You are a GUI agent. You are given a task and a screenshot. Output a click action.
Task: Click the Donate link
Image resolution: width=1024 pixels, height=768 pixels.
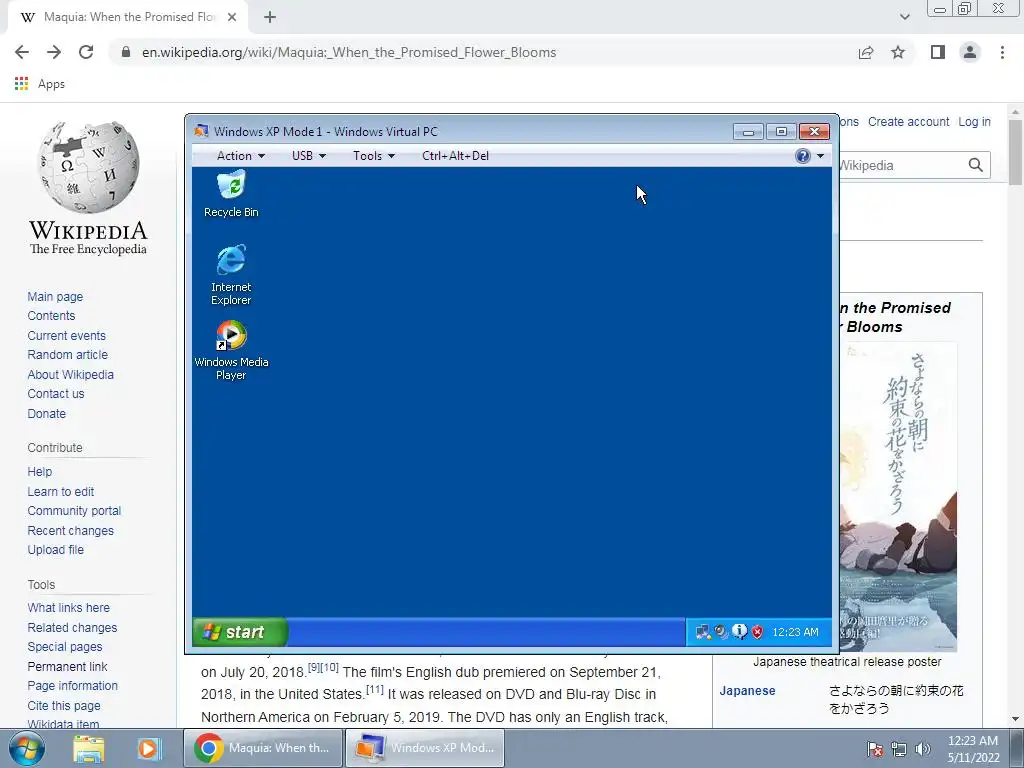[x=46, y=413]
